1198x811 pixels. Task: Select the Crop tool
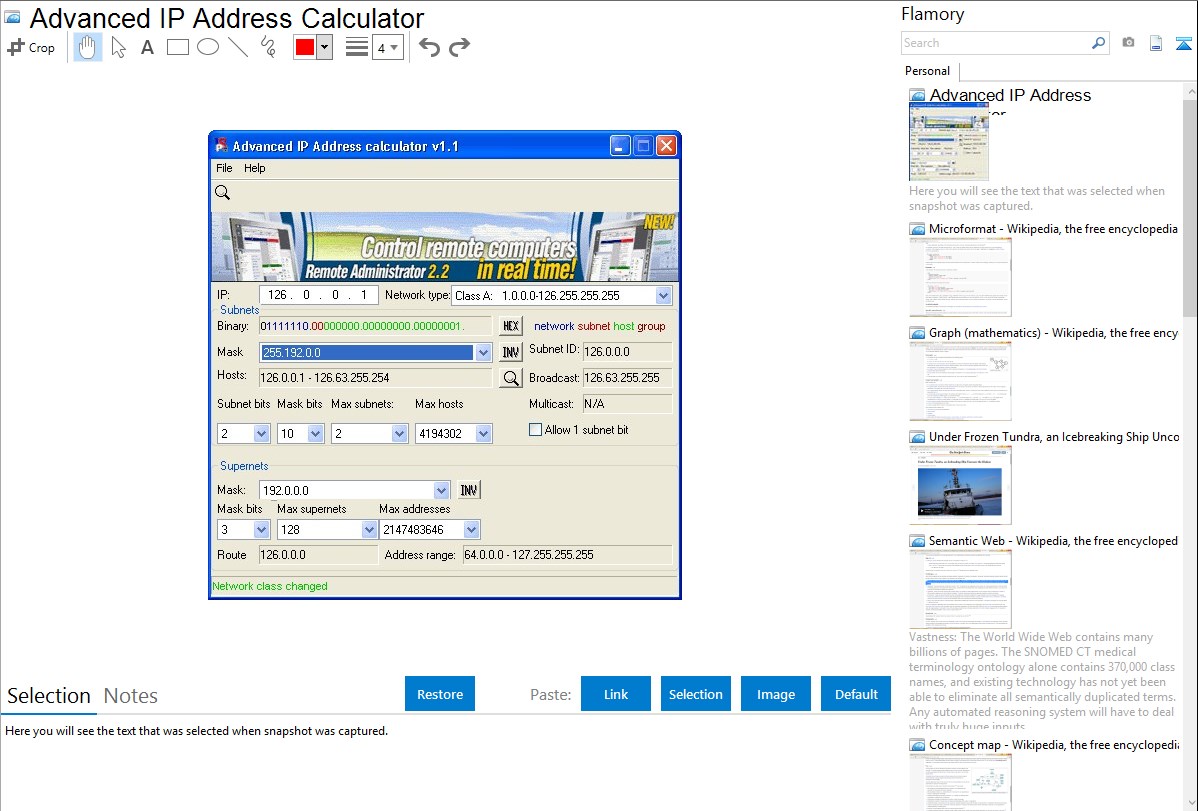31,47
